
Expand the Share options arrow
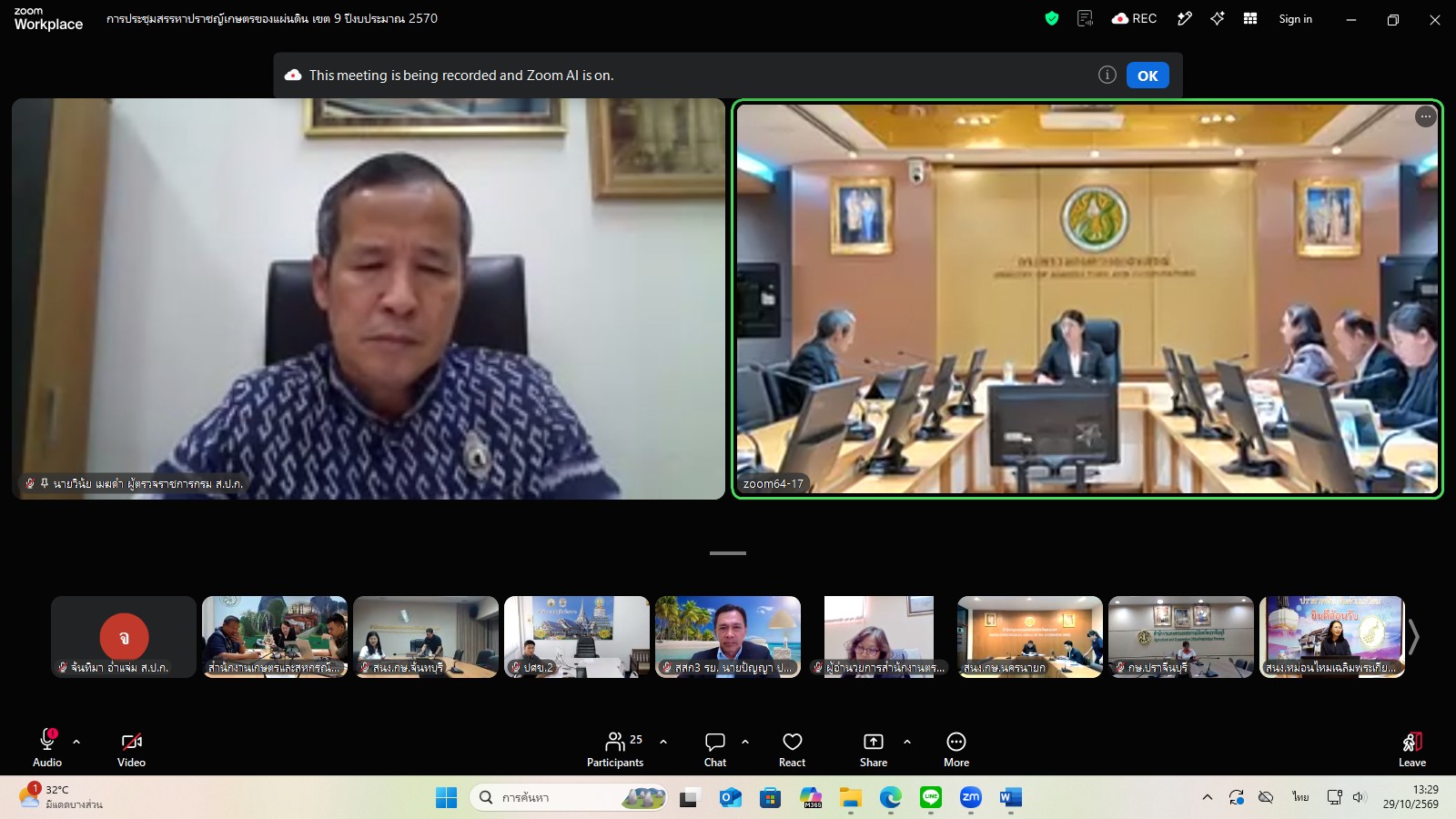tap(907, 742)
